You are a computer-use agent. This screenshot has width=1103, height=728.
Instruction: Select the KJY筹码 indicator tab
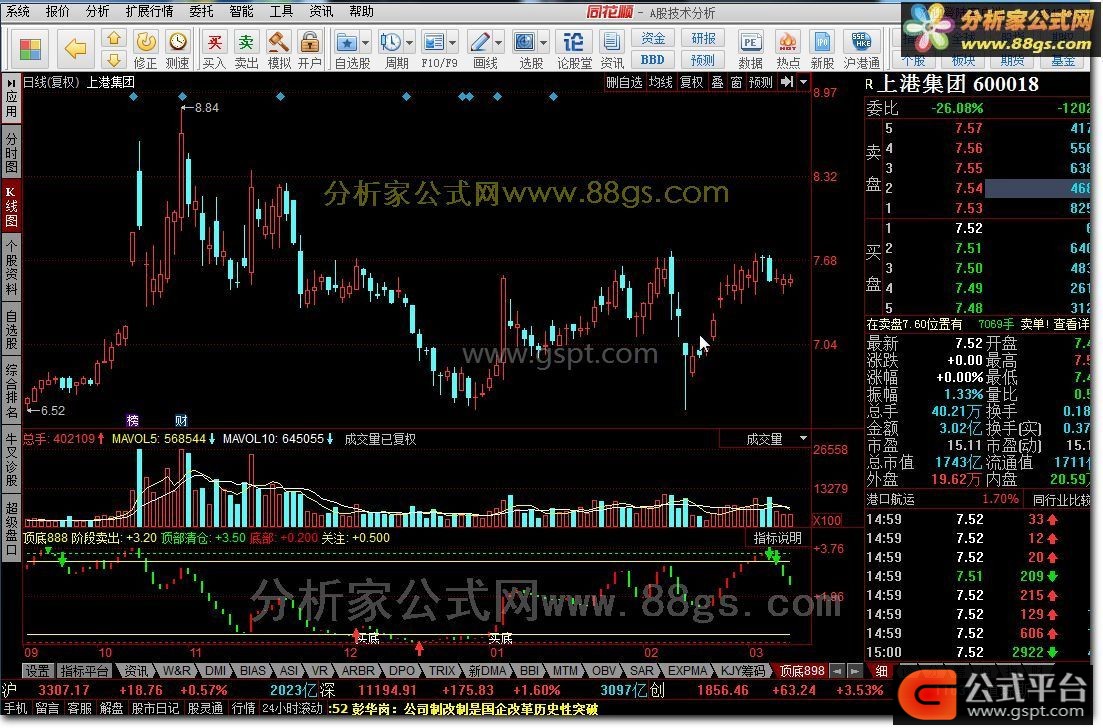tap(742, 671)
